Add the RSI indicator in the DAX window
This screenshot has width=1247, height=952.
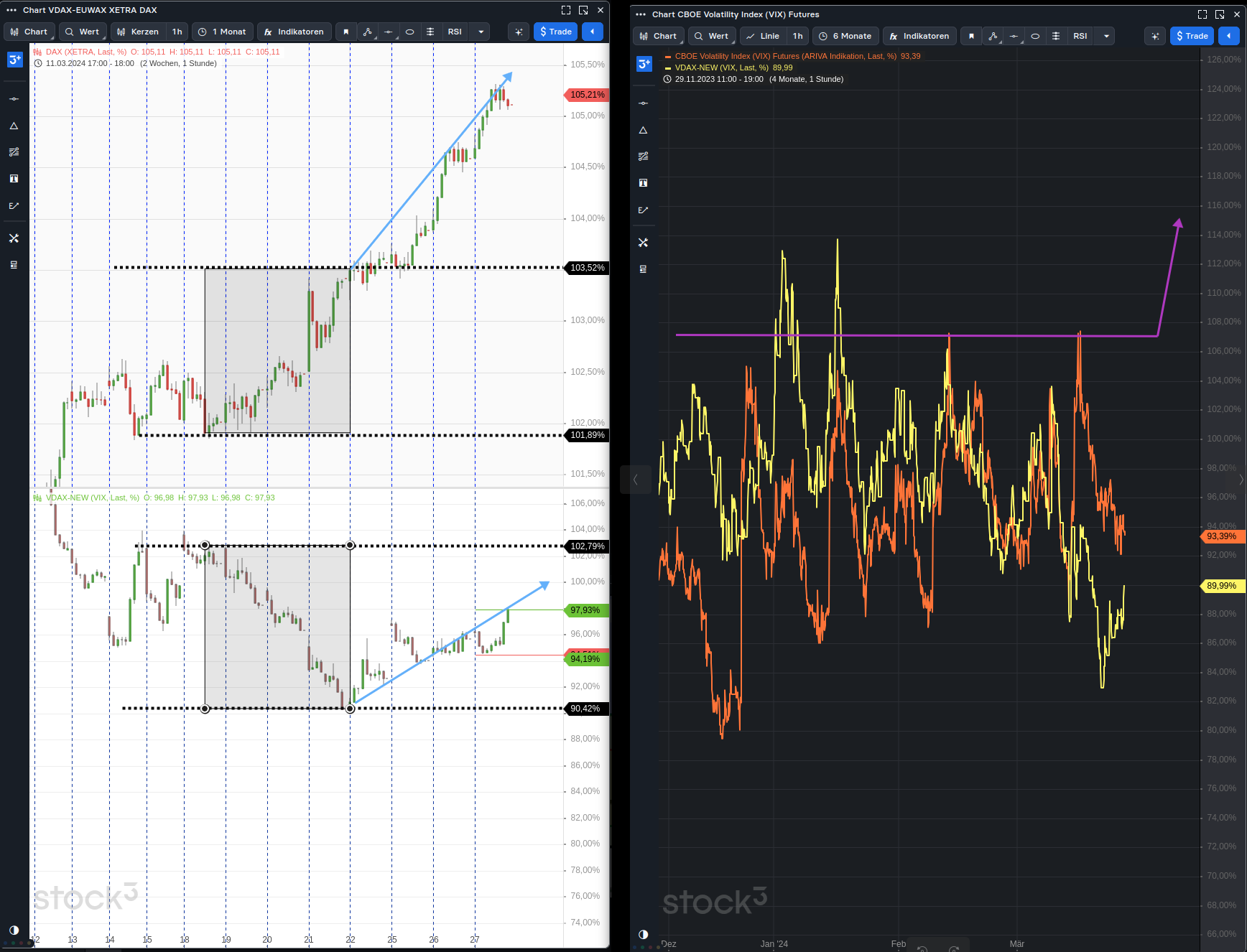(455, 32)
